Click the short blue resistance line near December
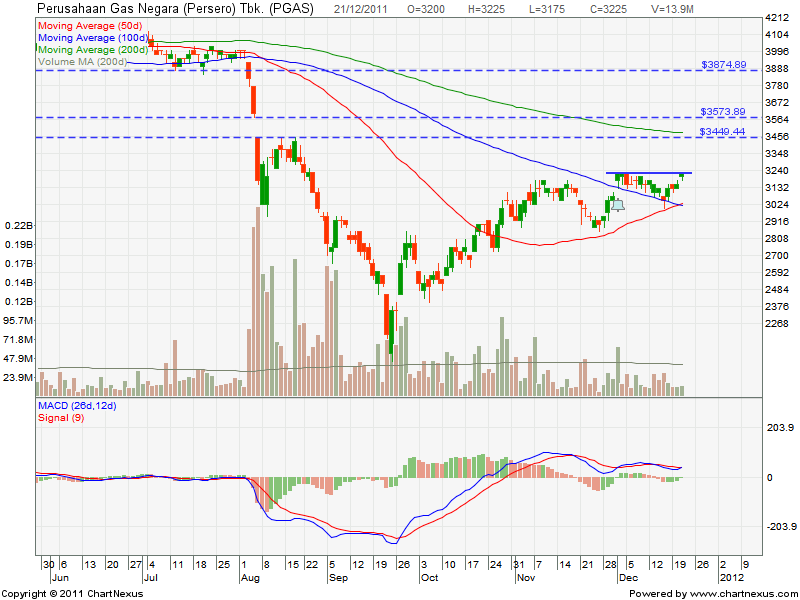The width and height of the screenshot is (800, 600). point(648,174)
